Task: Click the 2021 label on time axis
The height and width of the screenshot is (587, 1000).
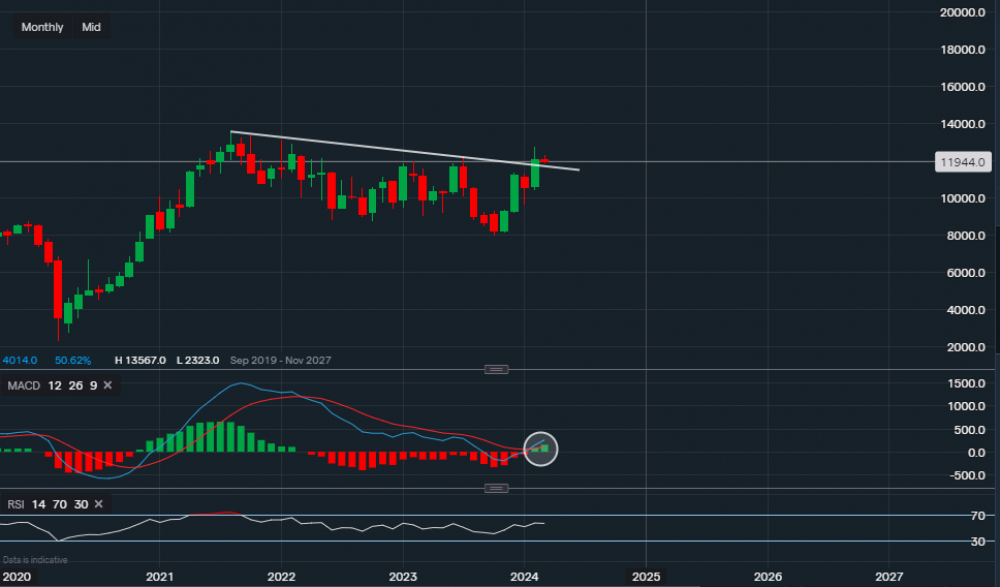Action: click(160, 577)
